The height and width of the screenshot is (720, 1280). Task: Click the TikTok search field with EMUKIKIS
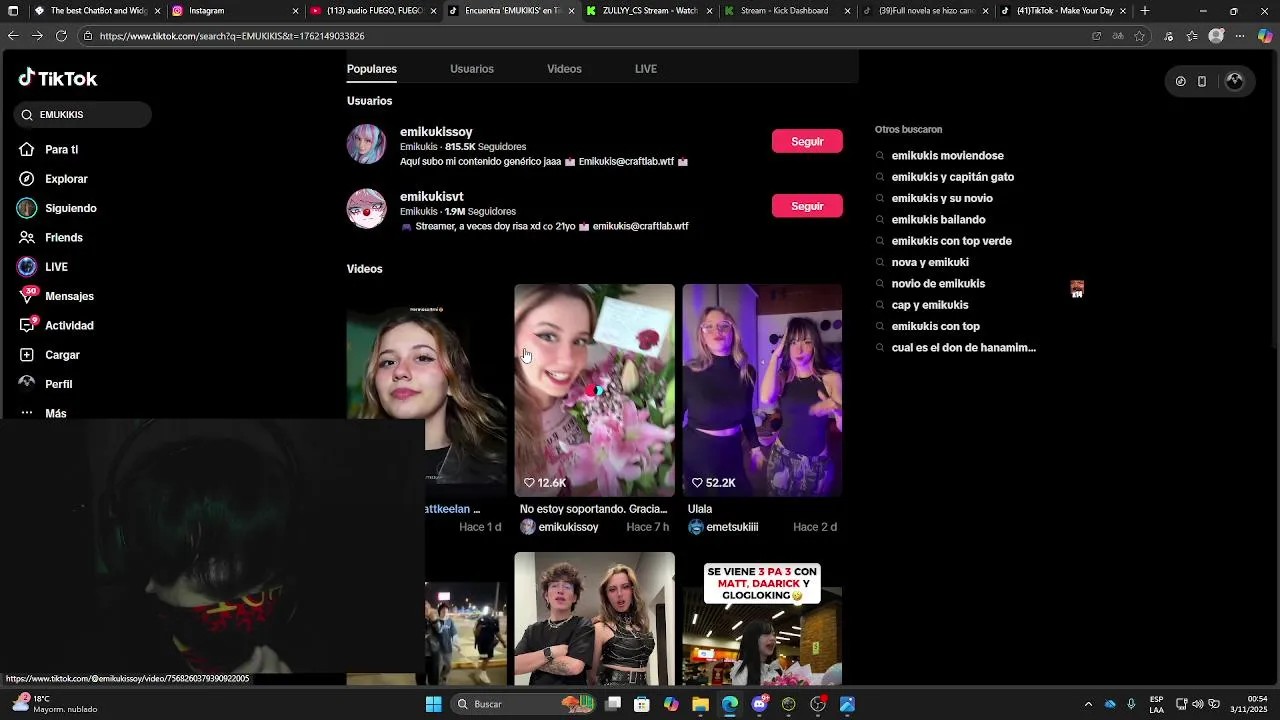(83, 115)
